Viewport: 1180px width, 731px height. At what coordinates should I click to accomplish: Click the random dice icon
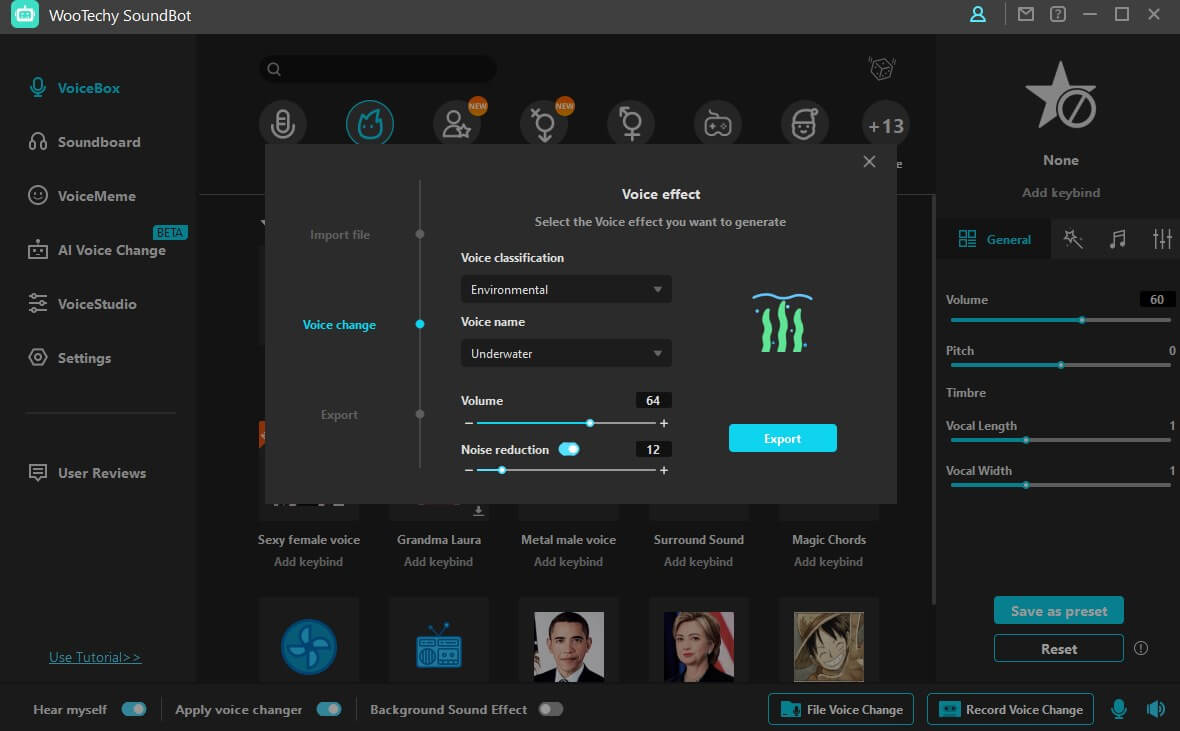click(881, 69)
